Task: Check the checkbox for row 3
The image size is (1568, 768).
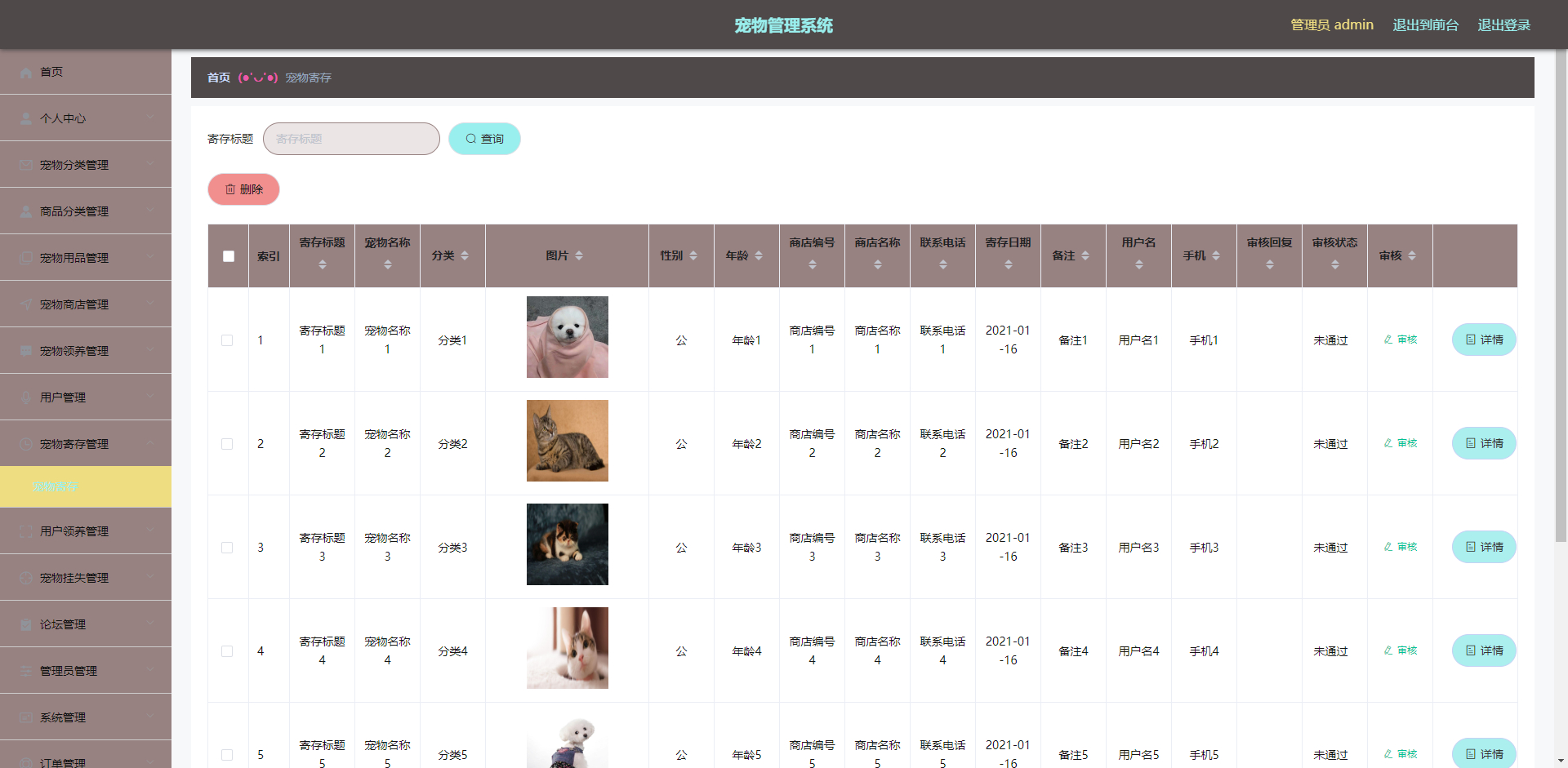Action: coord(228,548)
